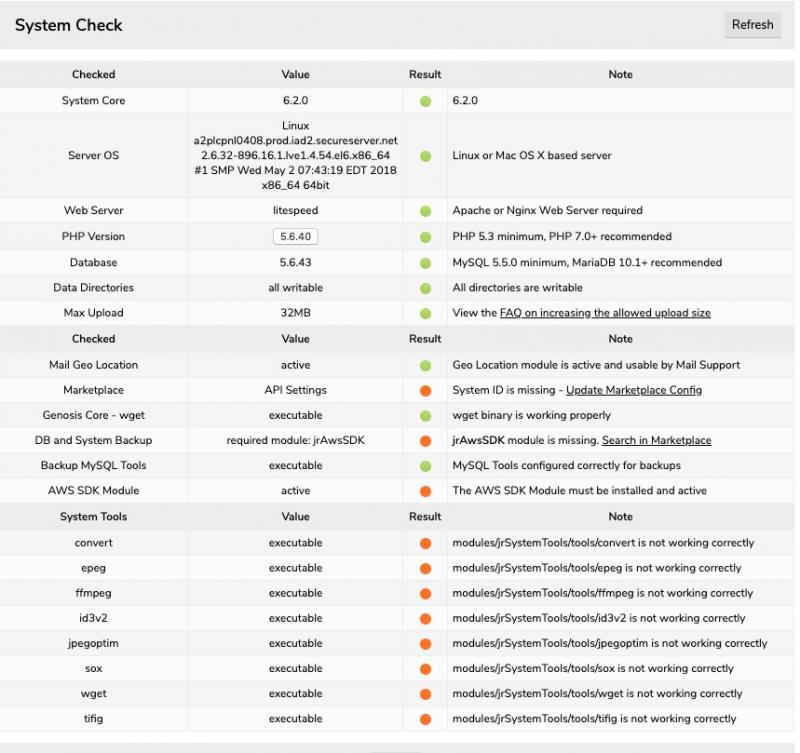800x753 pixels.
Task: Click the orange status dot for Marketplace
Action: tap(425, 391)
